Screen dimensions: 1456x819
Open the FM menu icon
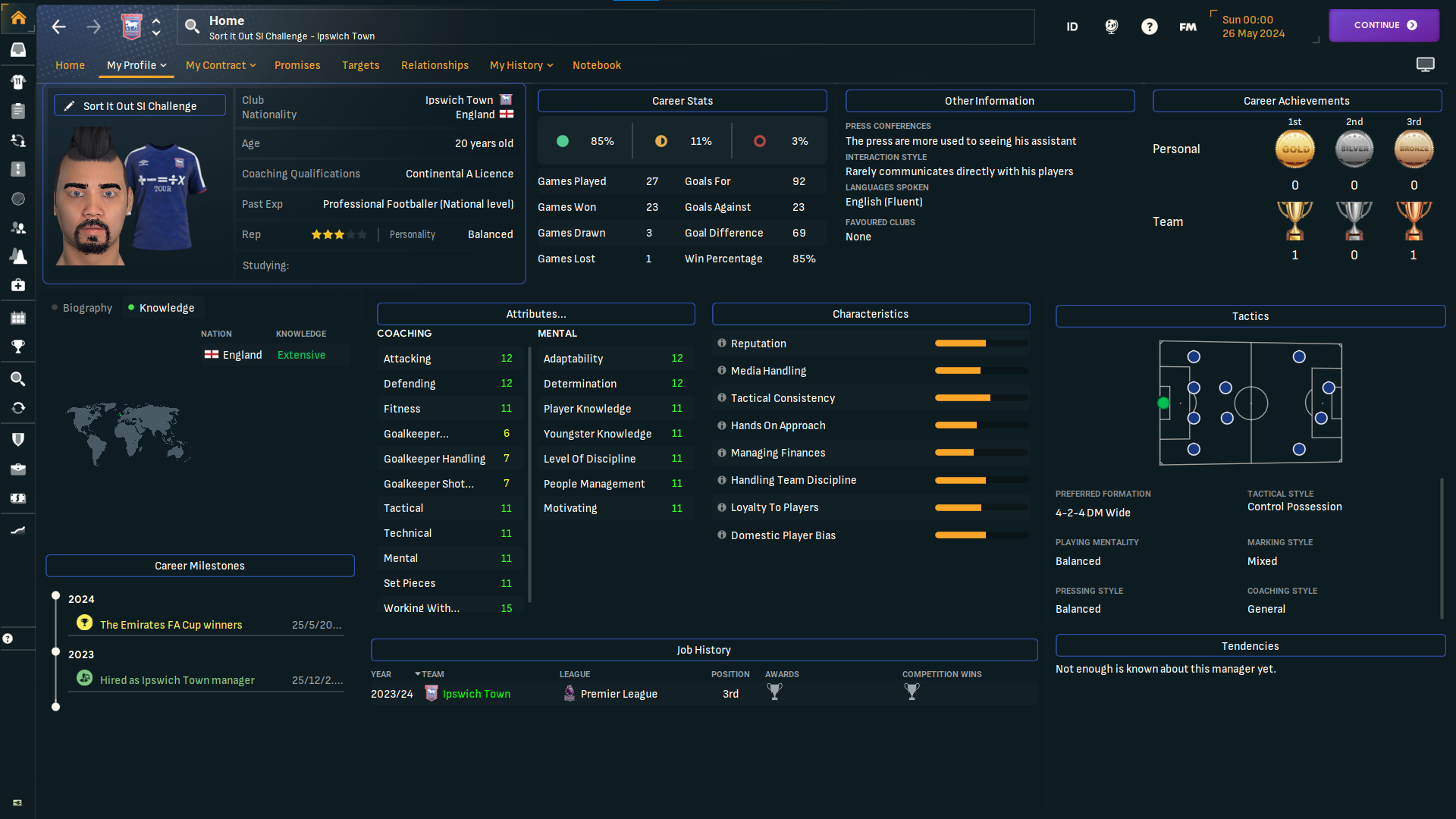pos(1188,27)
